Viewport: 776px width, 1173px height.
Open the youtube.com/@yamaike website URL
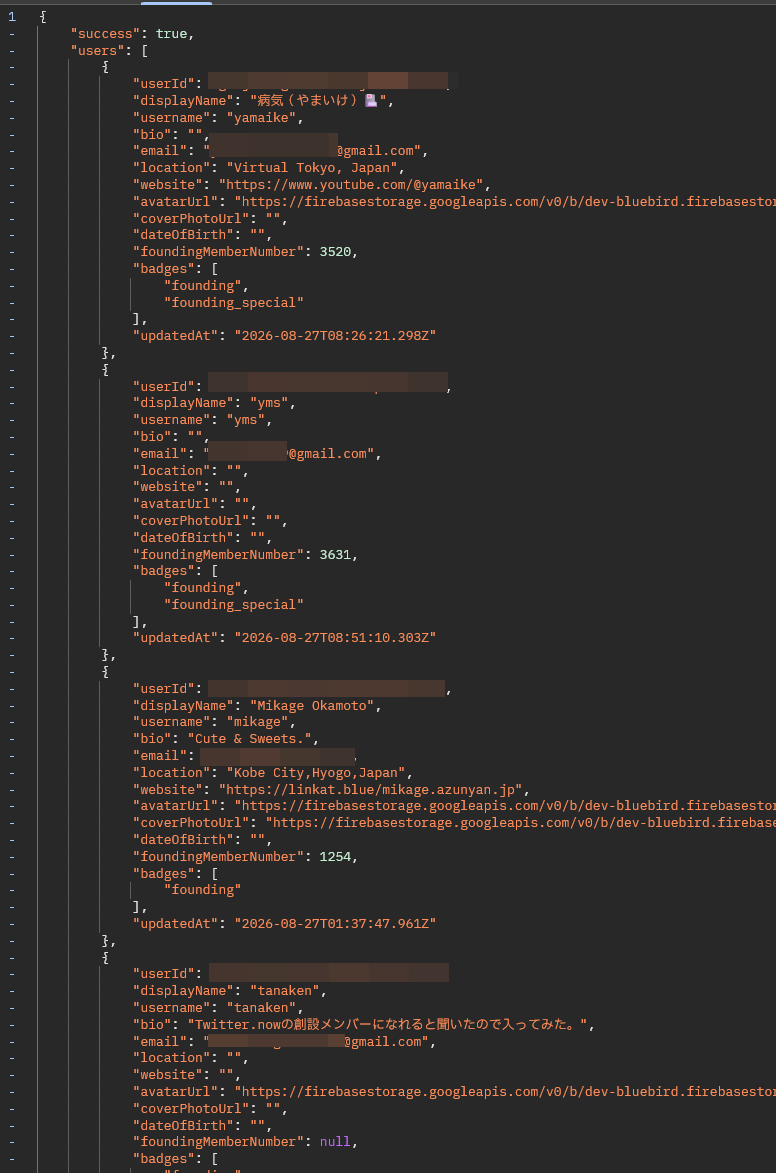(351, 185)
